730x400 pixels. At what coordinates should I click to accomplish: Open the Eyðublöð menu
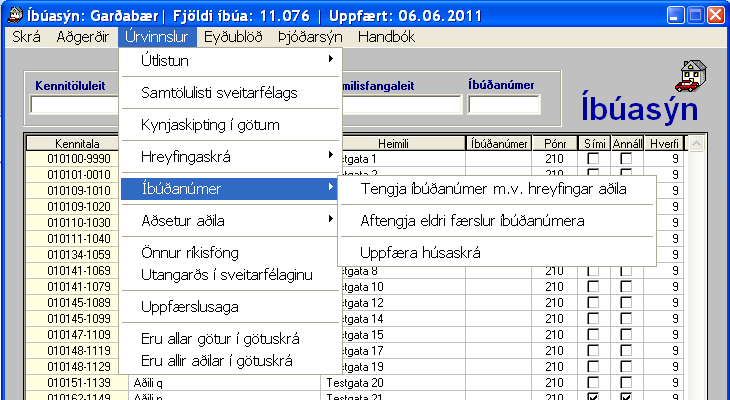click(233, 37)
